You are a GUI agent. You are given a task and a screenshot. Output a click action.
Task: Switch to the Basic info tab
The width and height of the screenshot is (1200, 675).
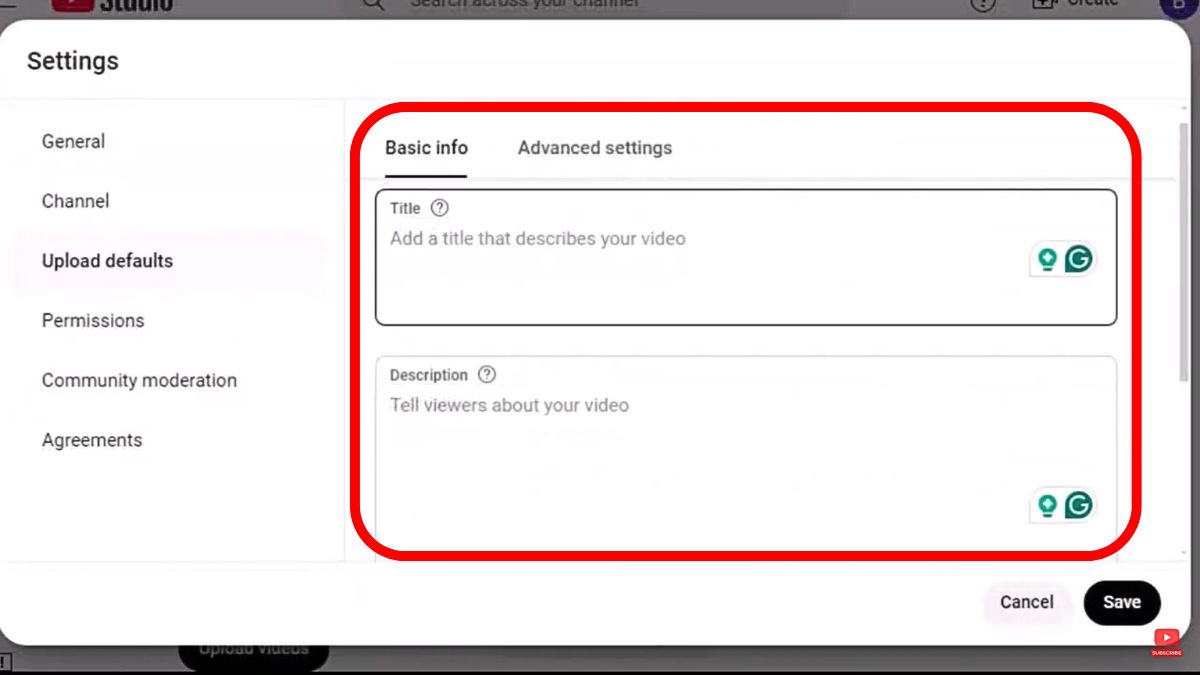[426, 148]
